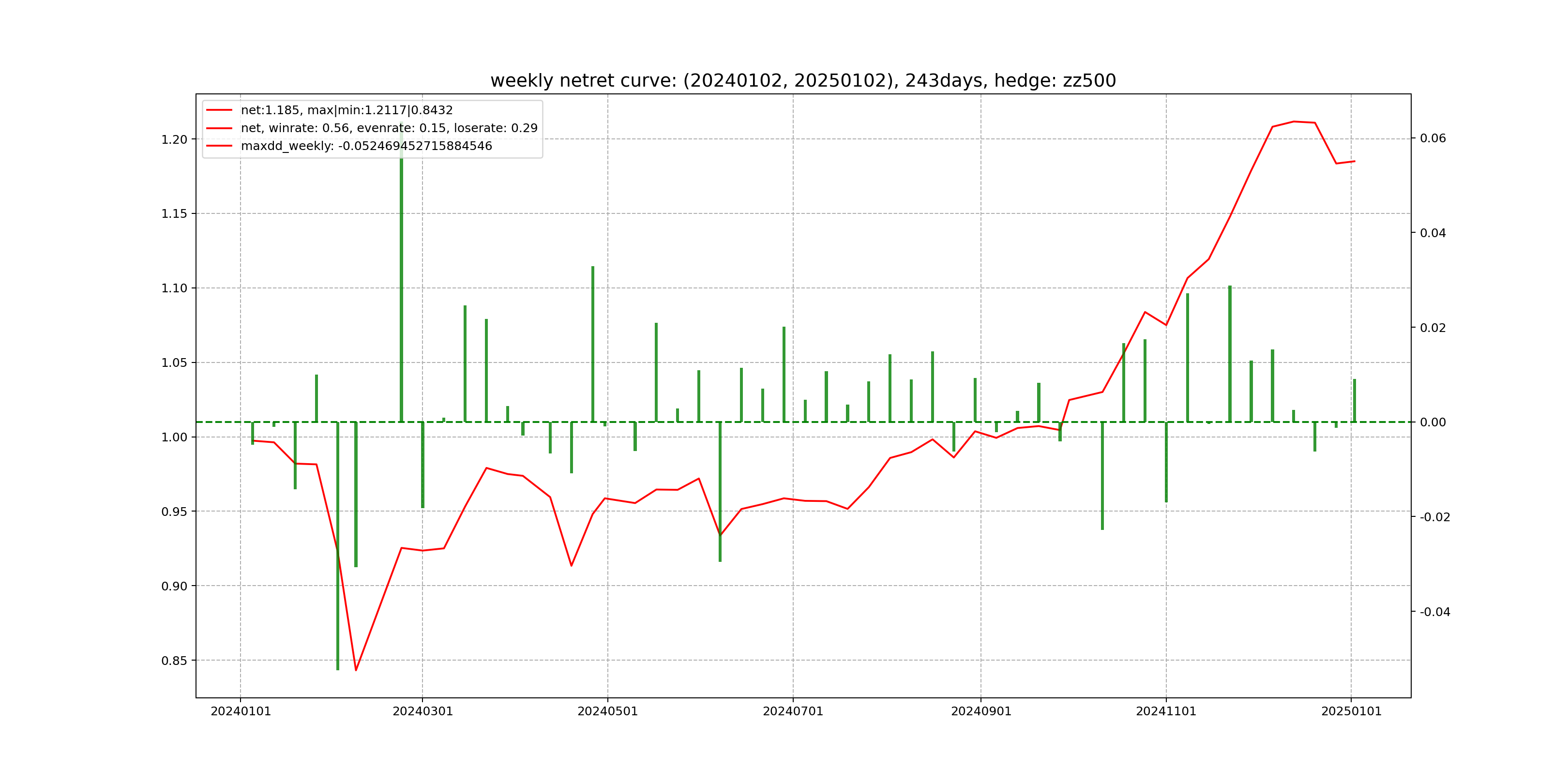Click the 20240101 x-axis date label
The height and width of the screenshot is (784, 1568).
click(x=241, y=711)
